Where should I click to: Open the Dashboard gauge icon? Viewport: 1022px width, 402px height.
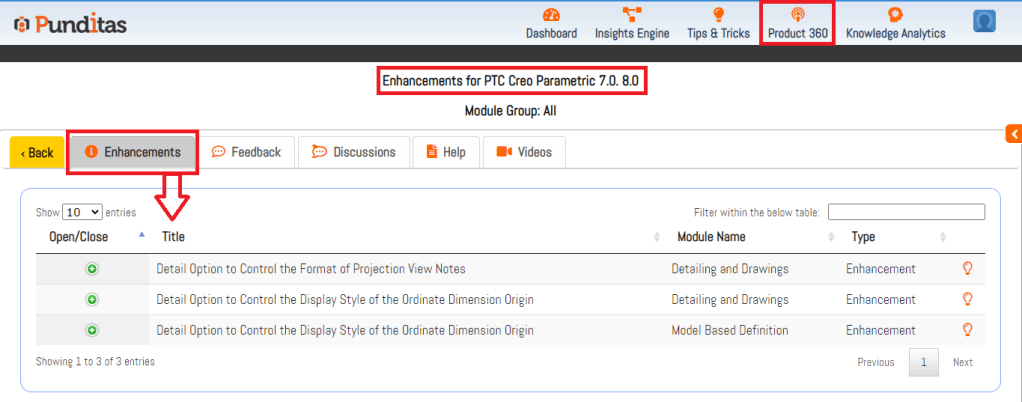(551, 14)
